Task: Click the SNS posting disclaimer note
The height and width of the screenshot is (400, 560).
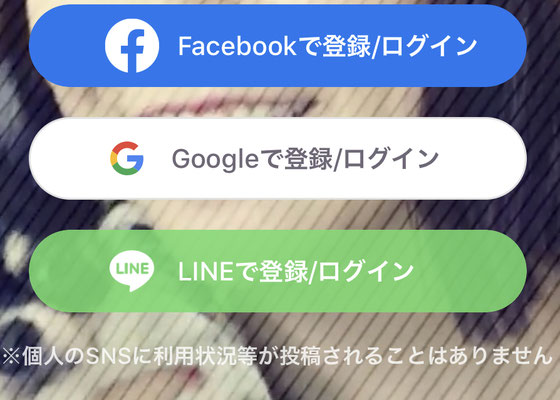Action: 278,356
